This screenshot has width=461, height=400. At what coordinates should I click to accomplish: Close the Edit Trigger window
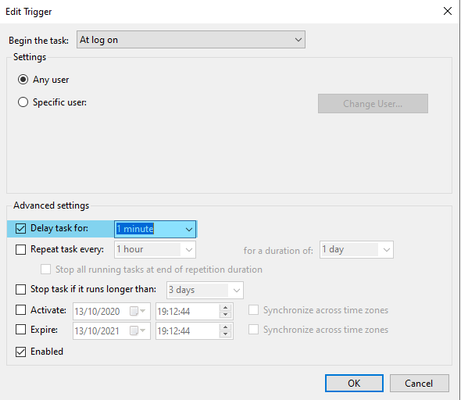tap(448, 11)
